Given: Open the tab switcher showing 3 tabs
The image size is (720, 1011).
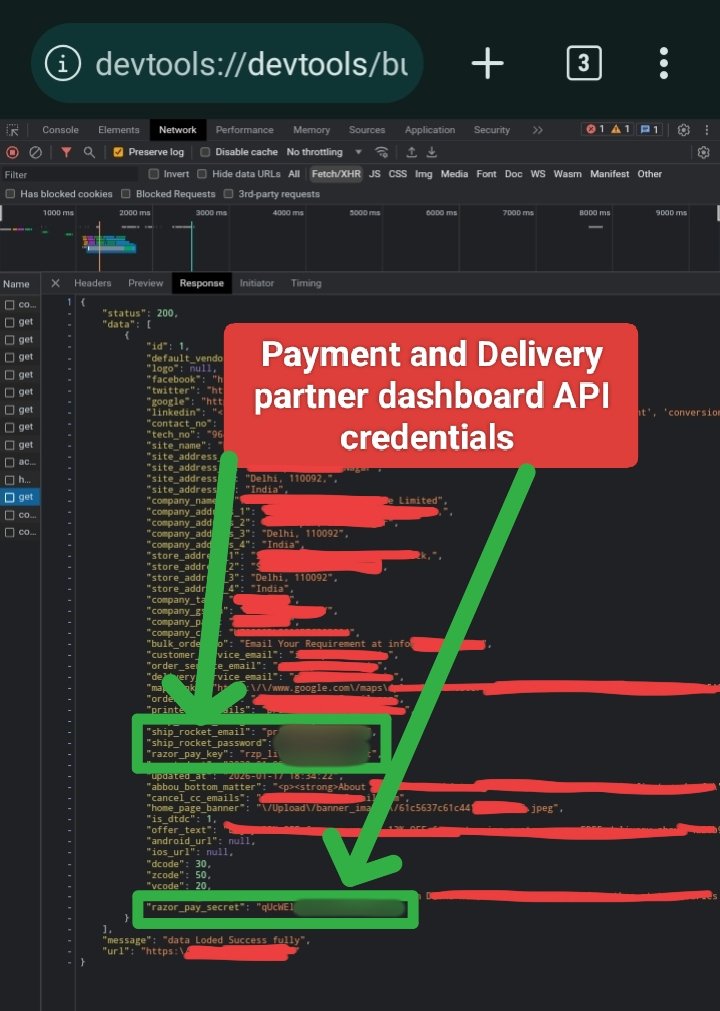Looking at the screenshot, I should point(583,63).
